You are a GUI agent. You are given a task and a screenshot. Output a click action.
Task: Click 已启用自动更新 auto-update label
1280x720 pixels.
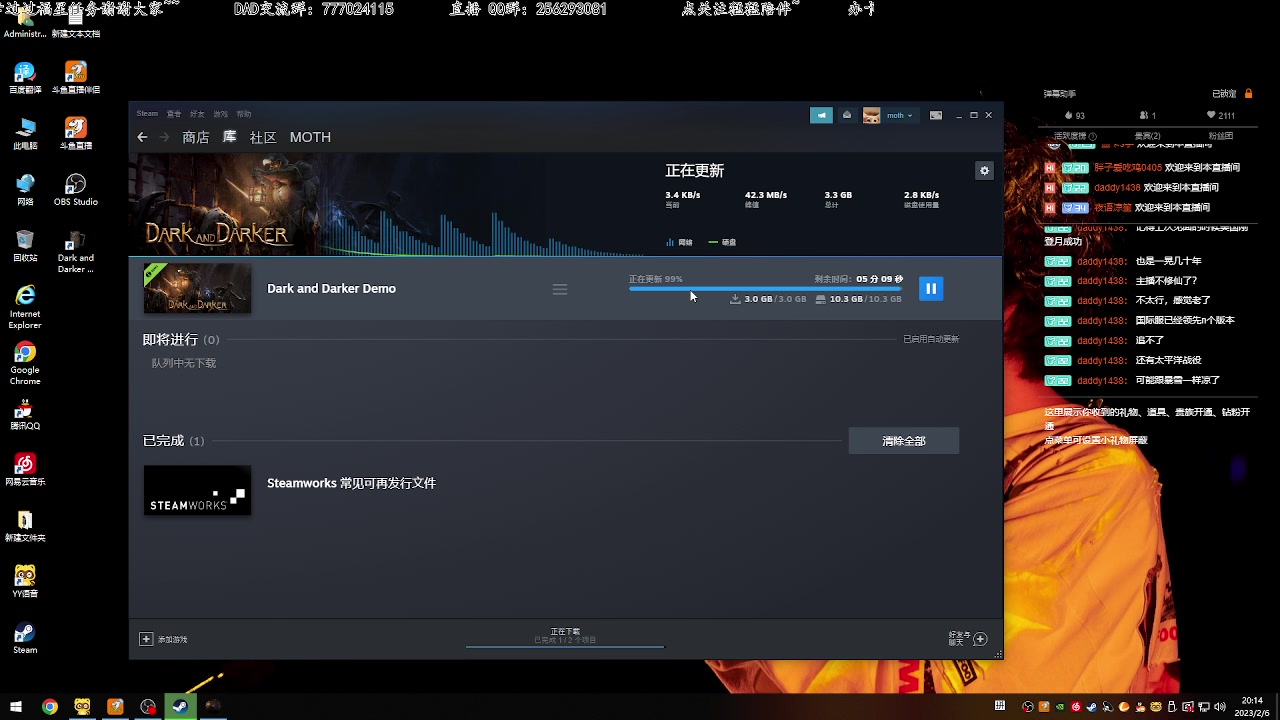point(931,339)
